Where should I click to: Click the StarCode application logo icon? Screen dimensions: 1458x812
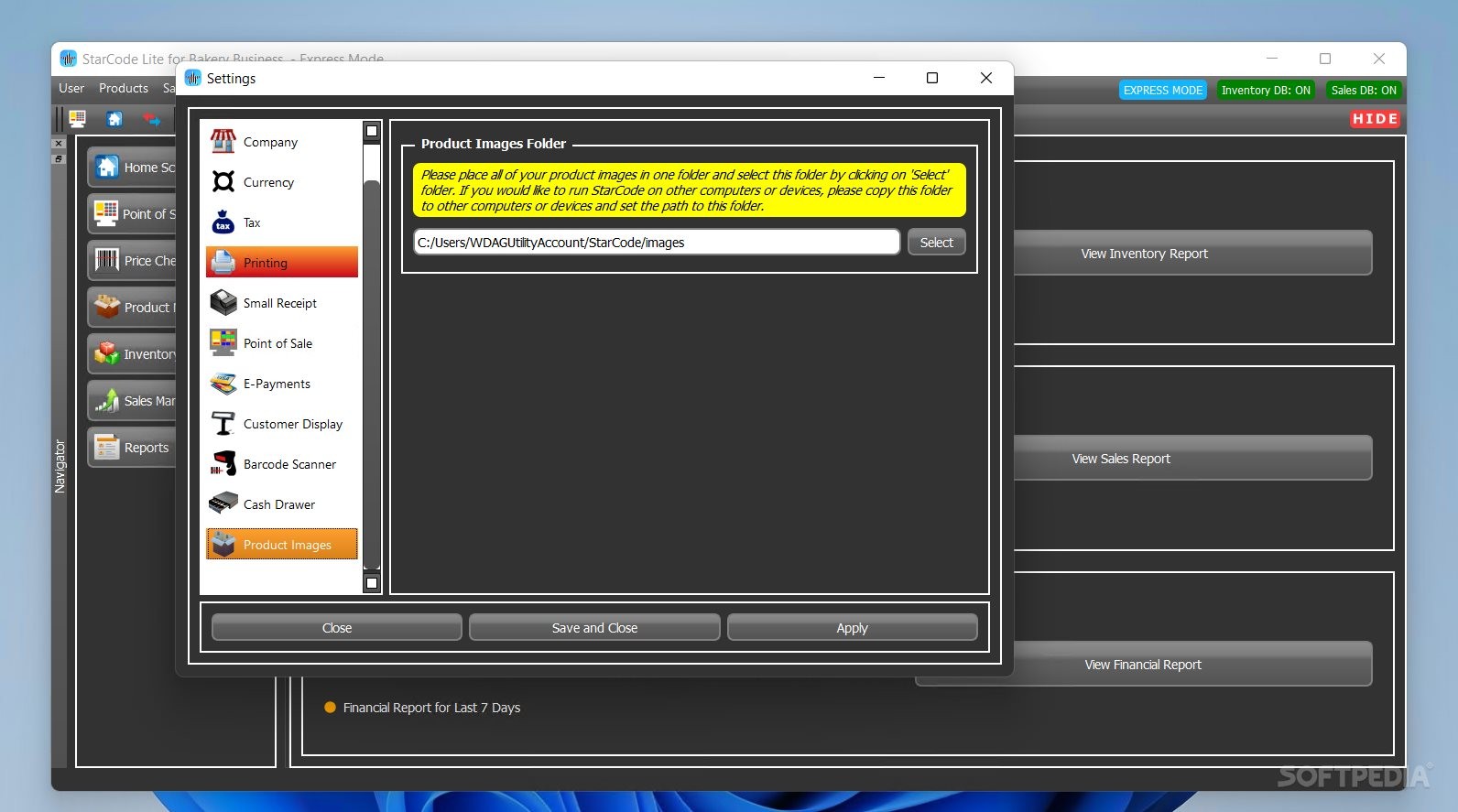pyautogui.click(x=68, y=59)
